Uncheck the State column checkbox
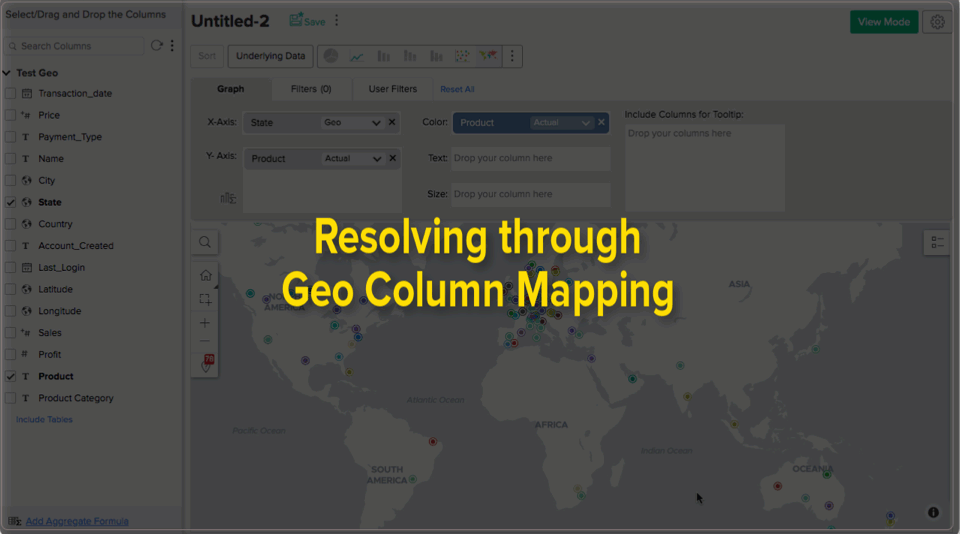The height and width of the screenshot is (534, 960). pos(10,202)
